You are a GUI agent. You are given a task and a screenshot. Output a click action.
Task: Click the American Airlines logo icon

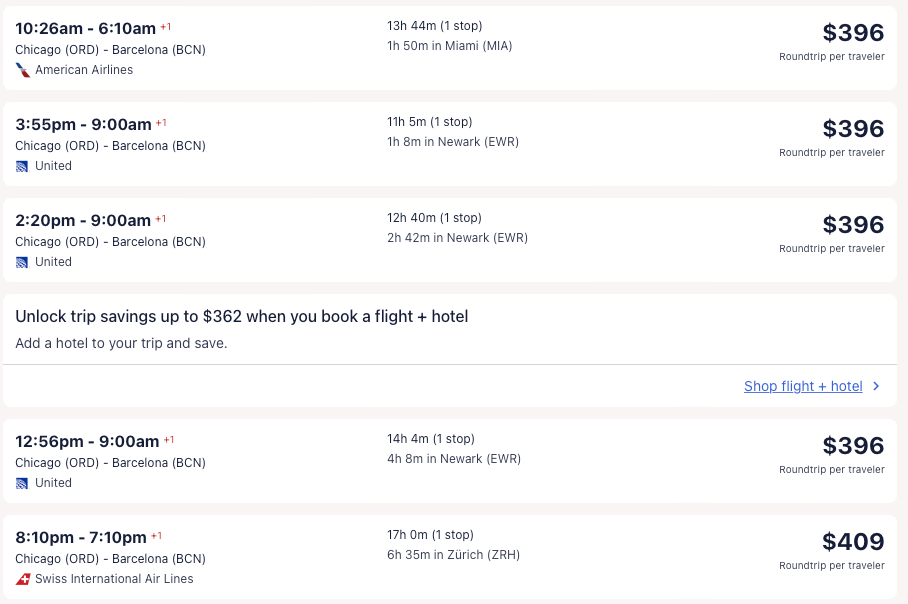click(x=22, y=70)
